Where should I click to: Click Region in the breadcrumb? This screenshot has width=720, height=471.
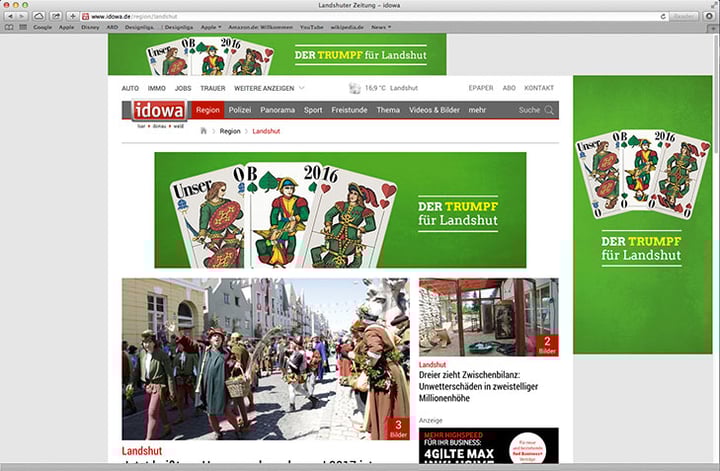(230, 131)
